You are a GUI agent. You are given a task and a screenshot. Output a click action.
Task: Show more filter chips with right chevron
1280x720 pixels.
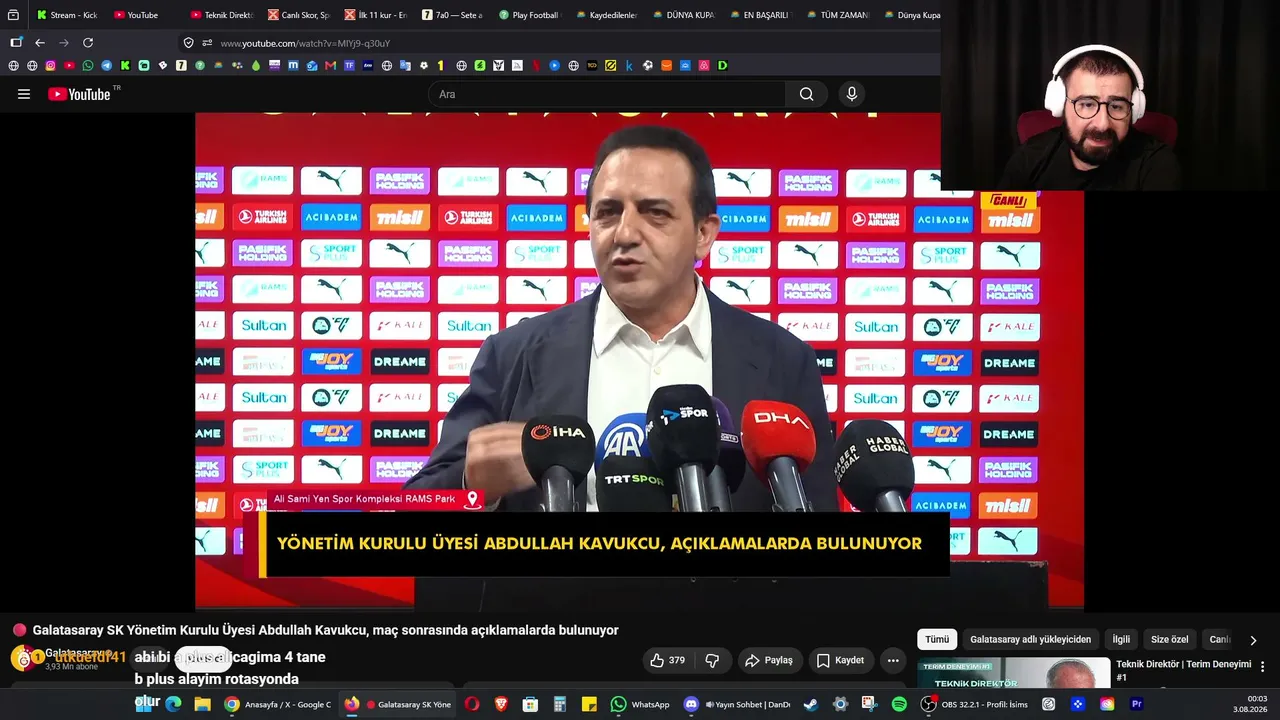(x=1253, y=640)
